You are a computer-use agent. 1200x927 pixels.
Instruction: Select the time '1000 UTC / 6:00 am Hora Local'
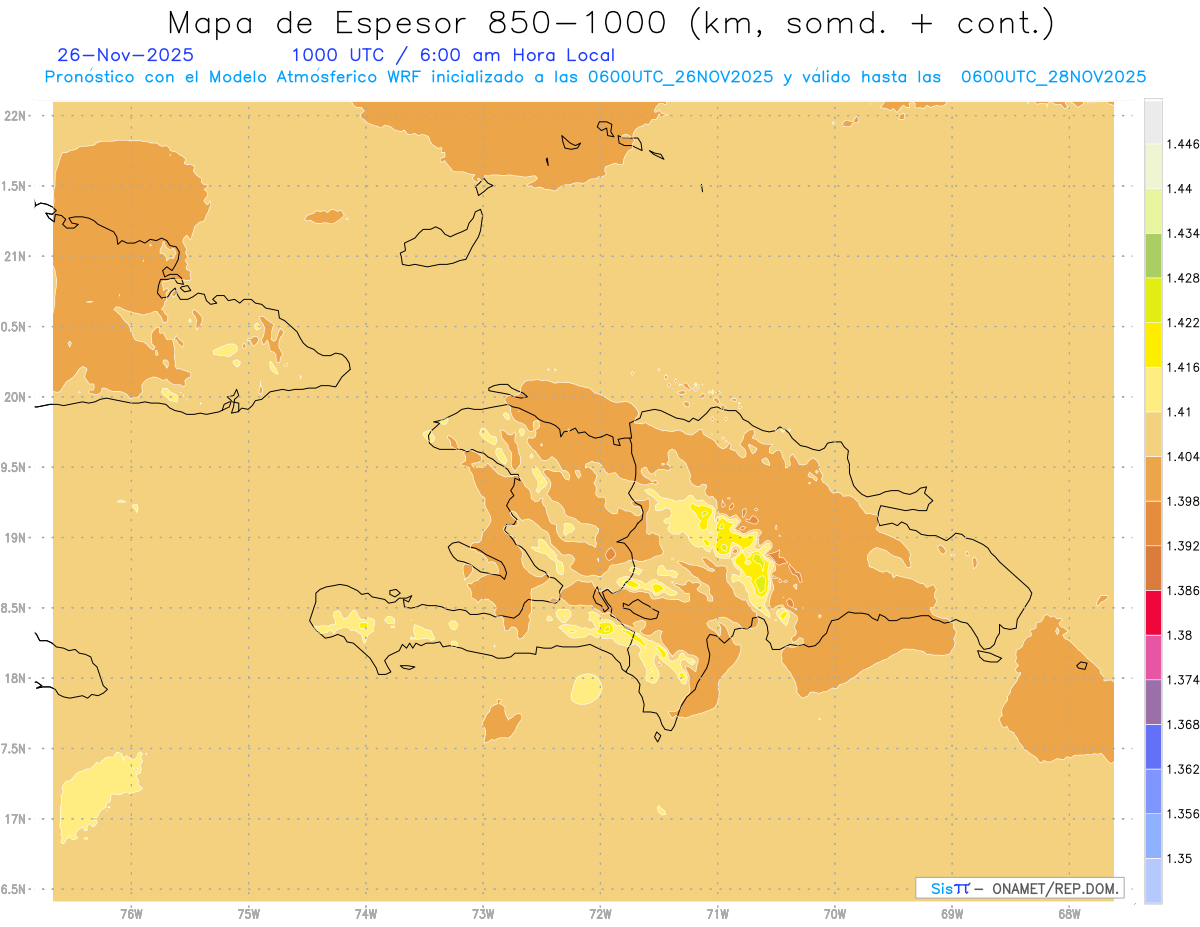click(x=453, y=55)
